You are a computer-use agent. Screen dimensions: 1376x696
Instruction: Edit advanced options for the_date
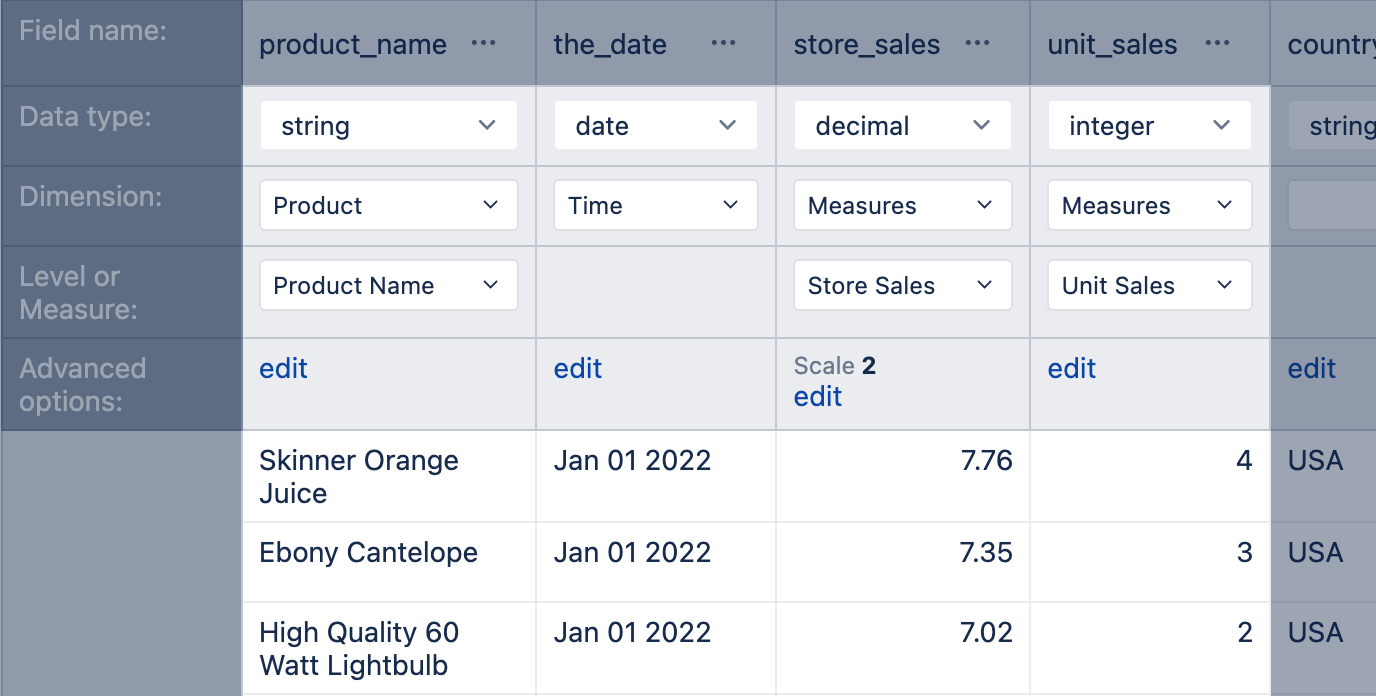tap(577, 368)
